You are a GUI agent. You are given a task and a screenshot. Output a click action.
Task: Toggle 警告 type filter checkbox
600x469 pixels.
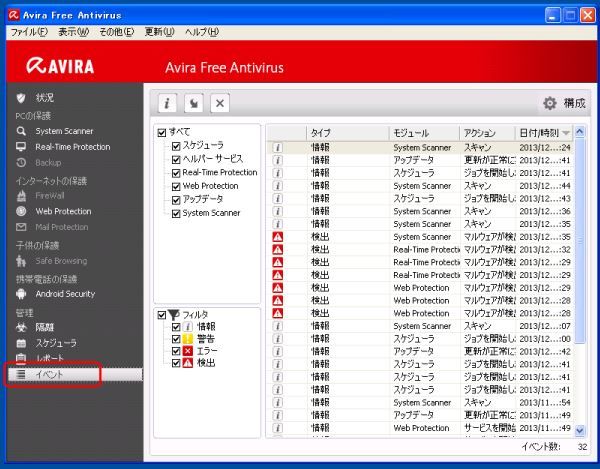pyautogui.click(x=176, y=339)
